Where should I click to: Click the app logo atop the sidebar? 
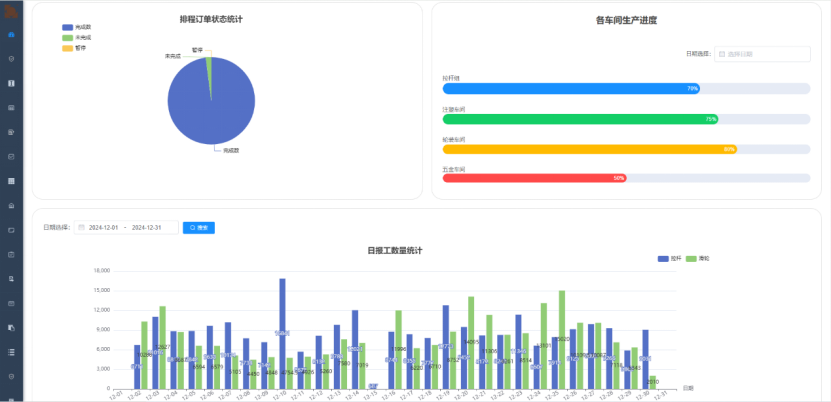[x=11, y=10]
